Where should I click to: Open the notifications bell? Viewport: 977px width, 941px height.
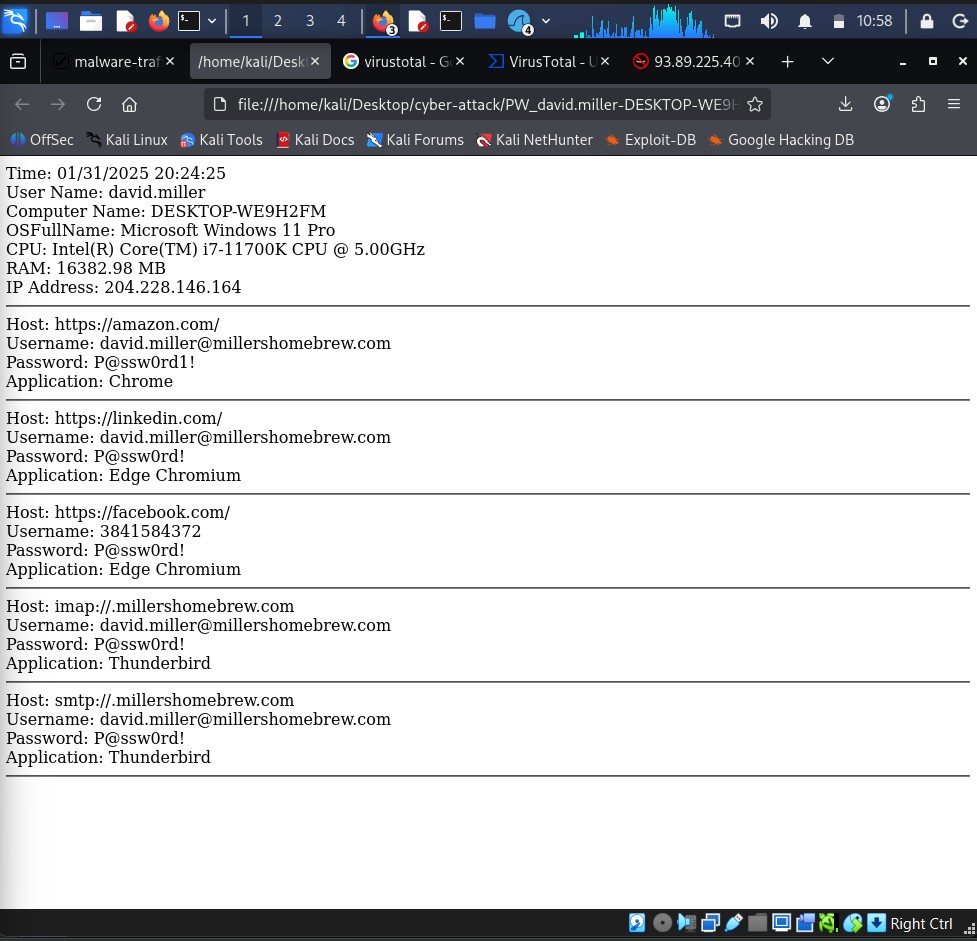805,21
